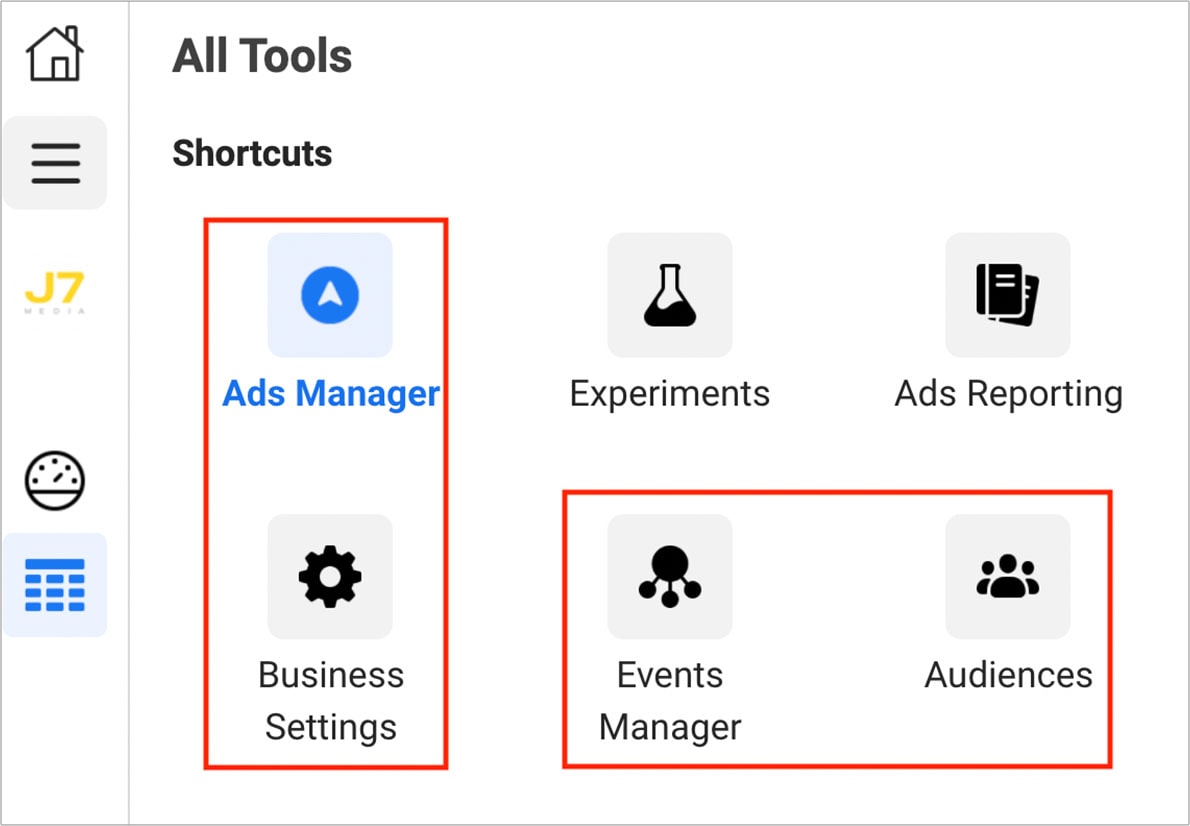Click the Home icon in the sidebar
This screenshot has height=826, width=1190.
click(55, 52)
